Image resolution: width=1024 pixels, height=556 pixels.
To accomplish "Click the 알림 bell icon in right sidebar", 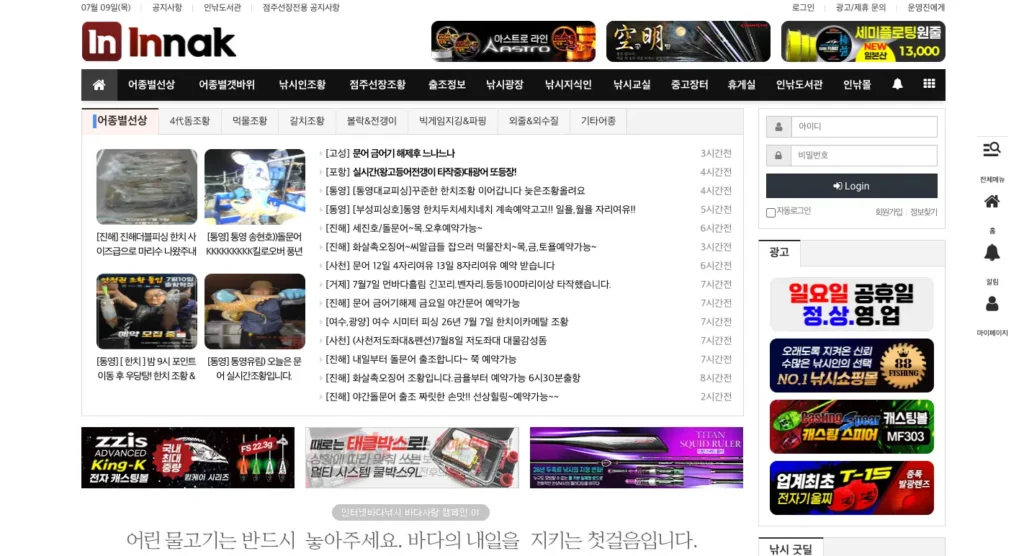I will (x=991, y=253).
